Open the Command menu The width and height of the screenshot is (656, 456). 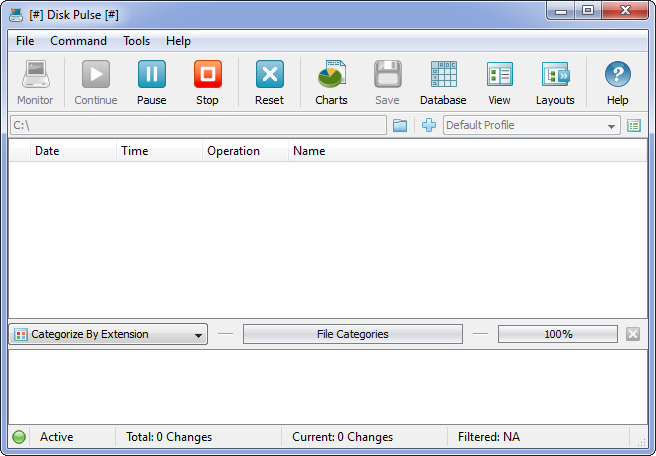tap(78, 41)
